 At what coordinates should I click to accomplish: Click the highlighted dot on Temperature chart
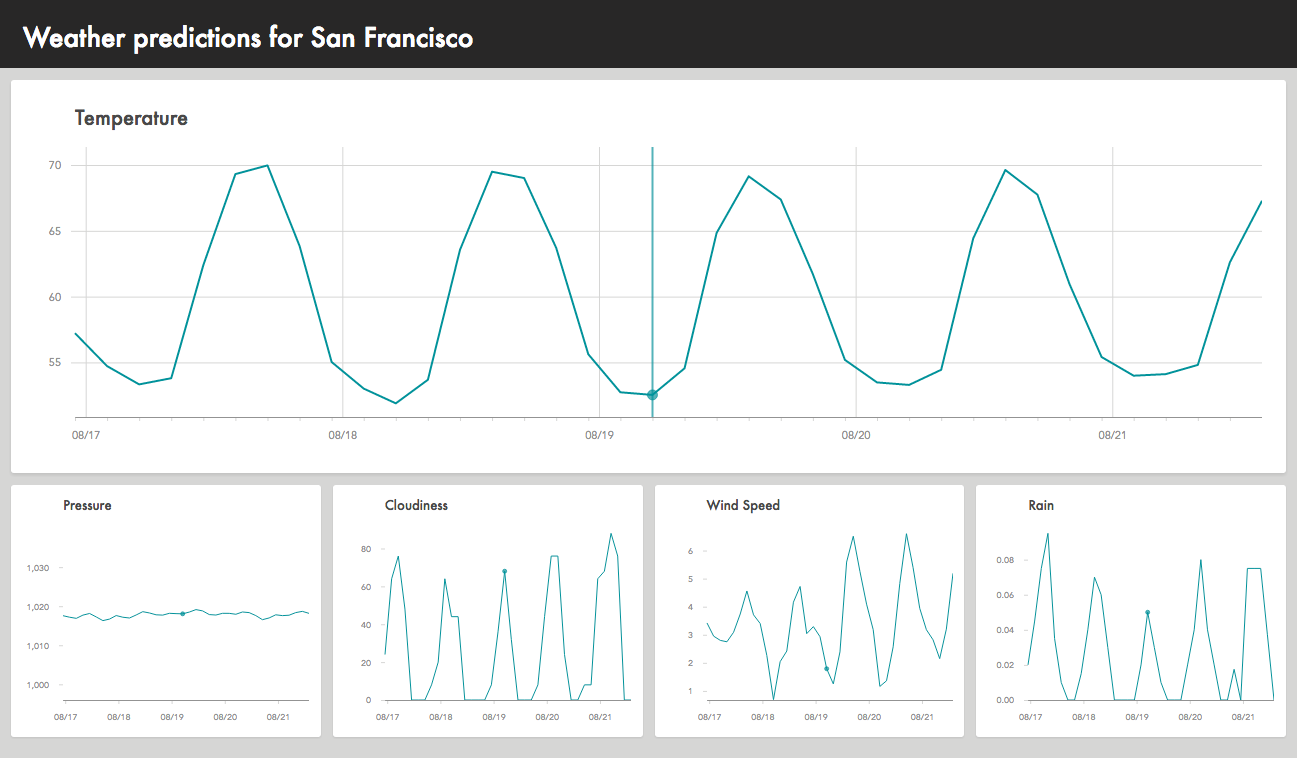click(x=652, y=395)
